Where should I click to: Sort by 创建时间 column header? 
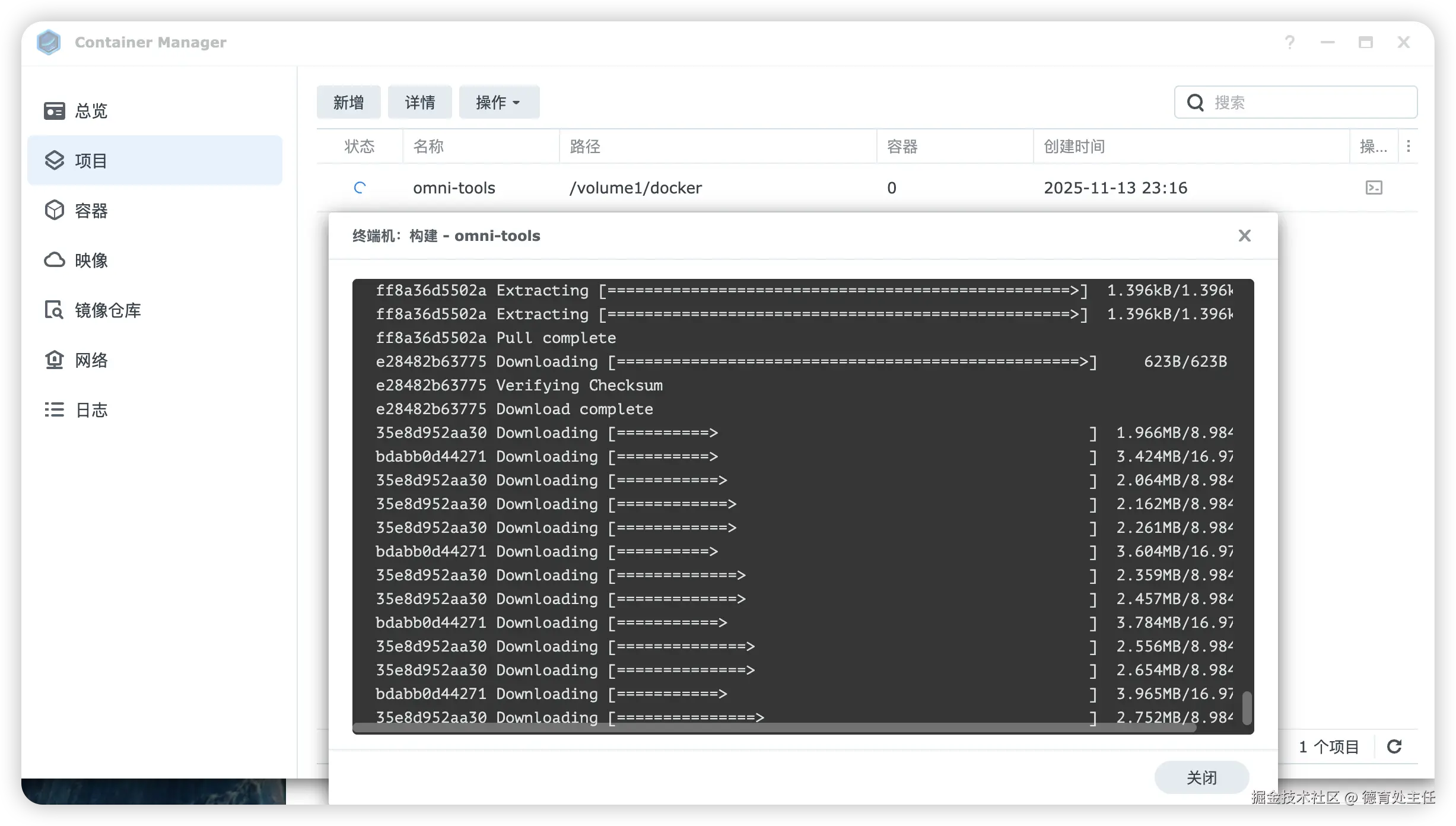click(x=1074, y=147)
